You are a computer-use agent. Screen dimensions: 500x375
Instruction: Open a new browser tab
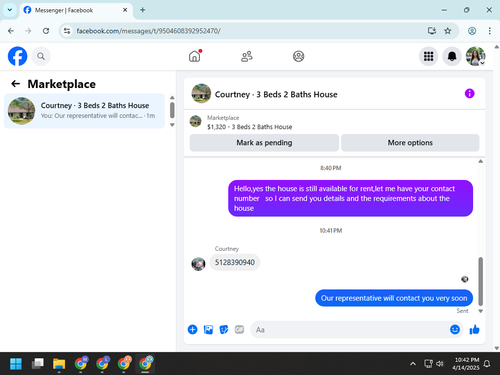(142, 10)
